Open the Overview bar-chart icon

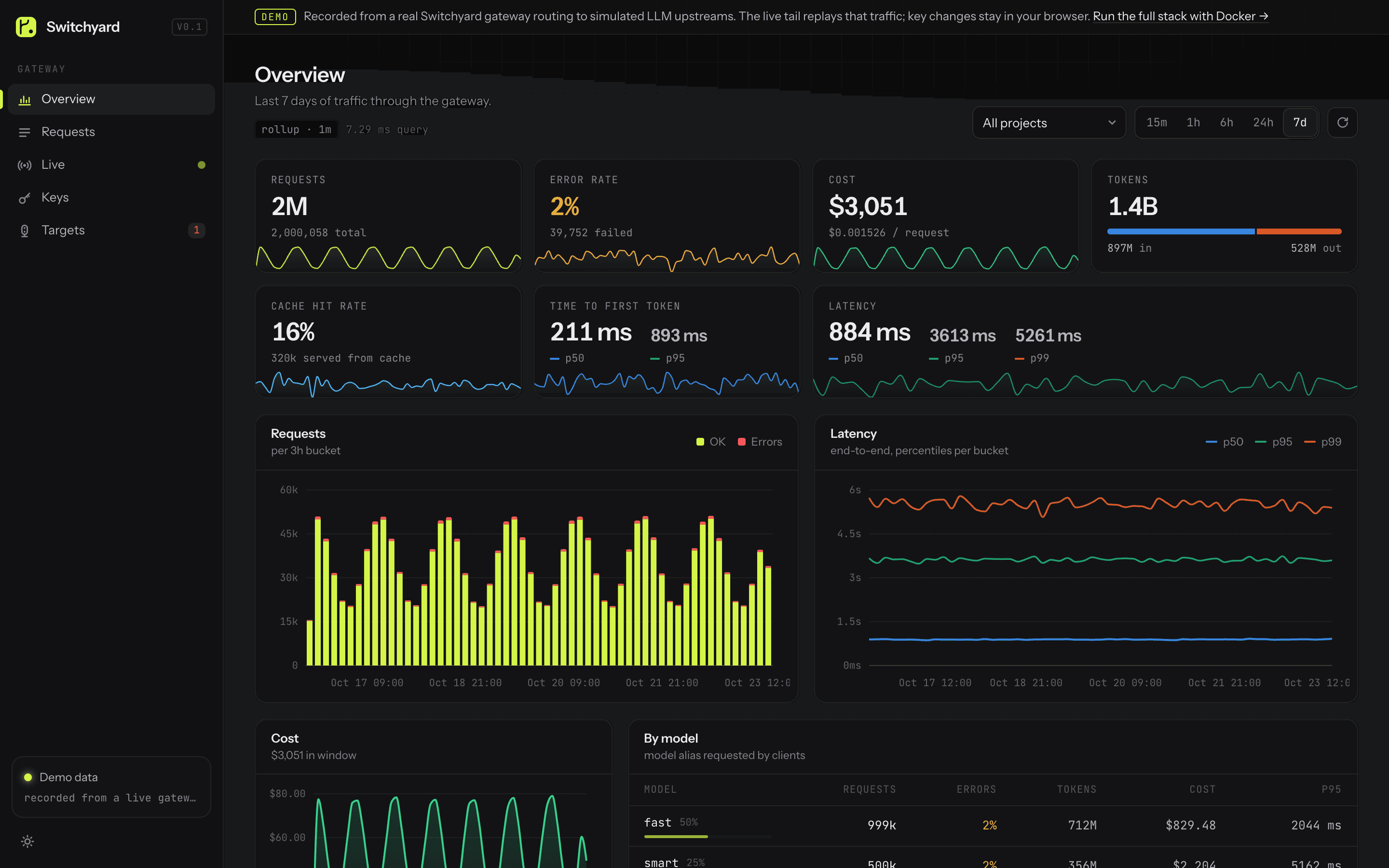point(25,100)
